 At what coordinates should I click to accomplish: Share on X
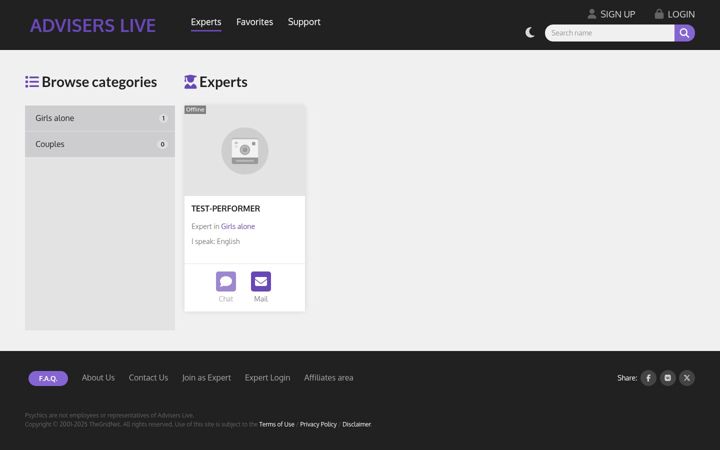pyautogui.click(x=687, y=378)
